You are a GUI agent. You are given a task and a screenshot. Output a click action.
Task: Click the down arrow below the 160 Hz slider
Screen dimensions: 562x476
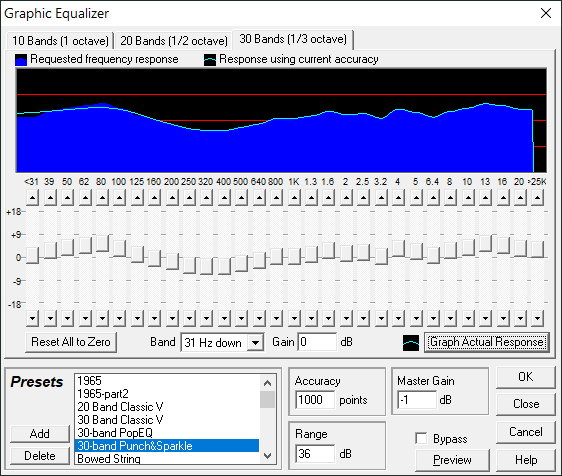point(154,318)
